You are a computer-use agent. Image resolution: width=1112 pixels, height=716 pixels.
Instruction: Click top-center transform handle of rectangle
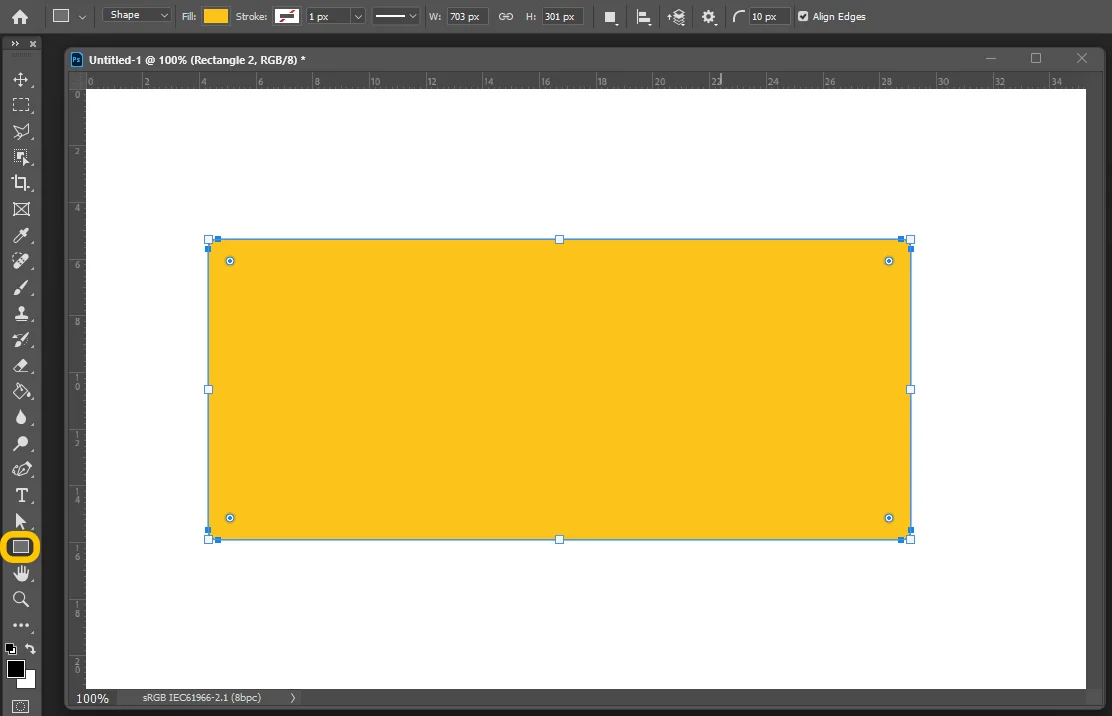[560, 240]
